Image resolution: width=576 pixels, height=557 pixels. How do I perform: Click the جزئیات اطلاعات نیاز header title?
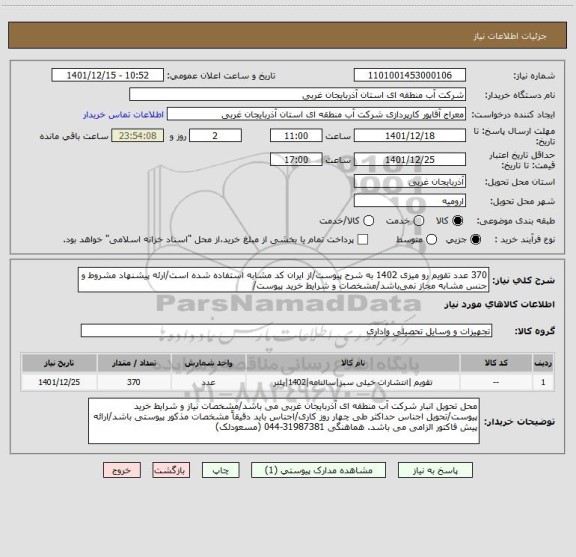tap(510, 36)
